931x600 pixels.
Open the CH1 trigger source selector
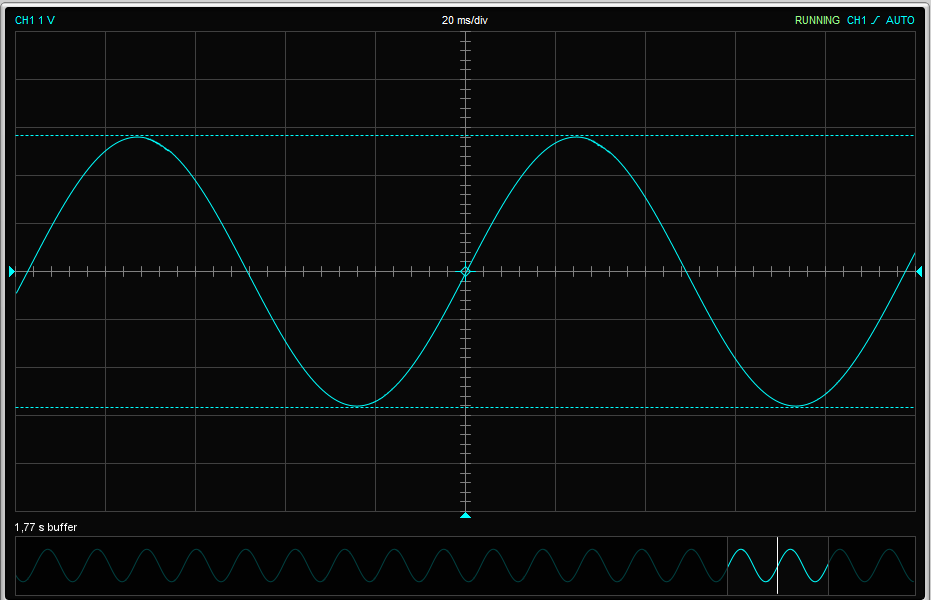click(856, 20)
